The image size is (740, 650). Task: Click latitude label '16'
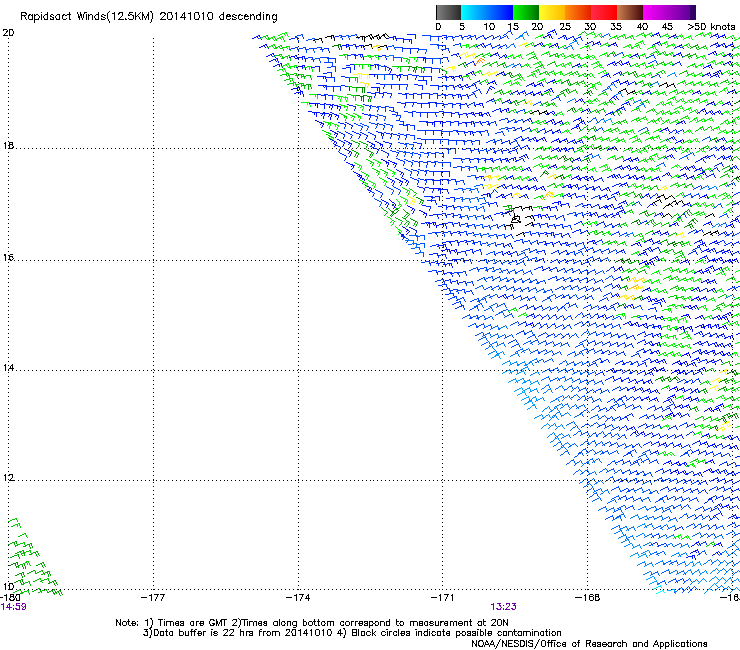tap(8, 257)
